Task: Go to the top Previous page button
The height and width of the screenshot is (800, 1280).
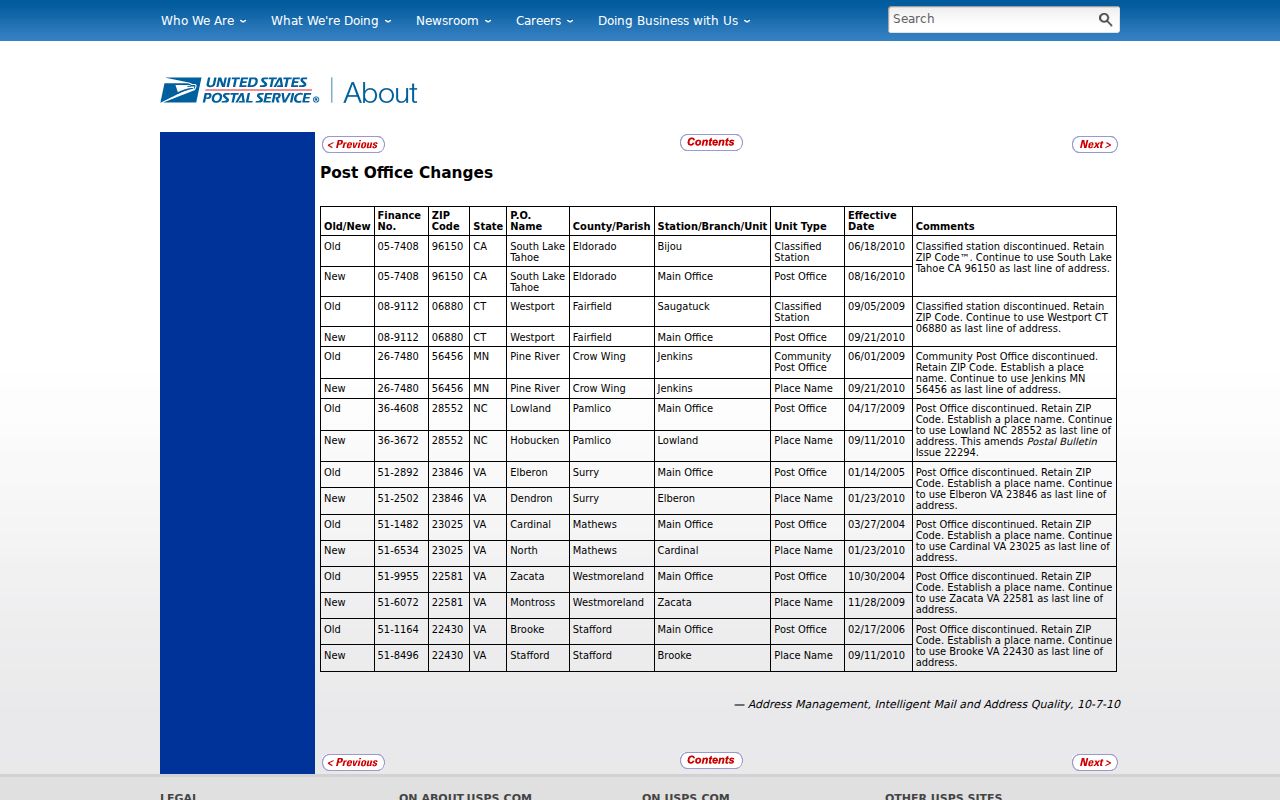Action: (353, 145)
